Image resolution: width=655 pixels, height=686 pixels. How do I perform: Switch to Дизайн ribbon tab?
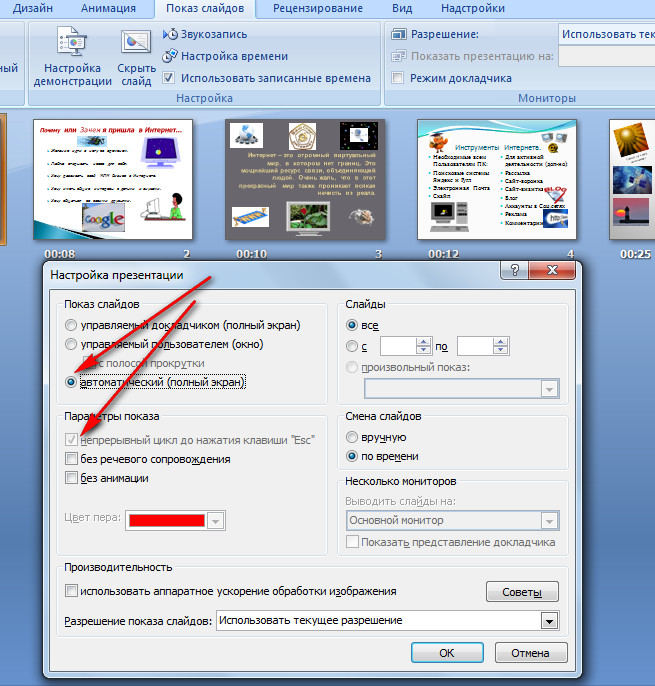(x=33, y=8)
